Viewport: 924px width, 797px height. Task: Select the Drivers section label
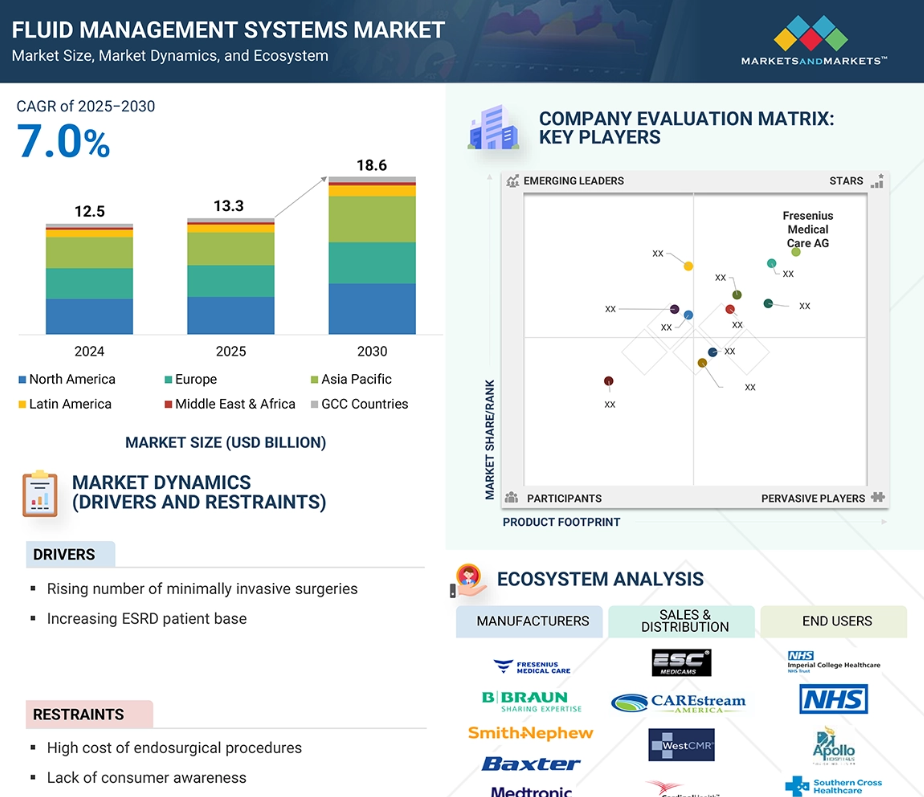click(70, 555)
